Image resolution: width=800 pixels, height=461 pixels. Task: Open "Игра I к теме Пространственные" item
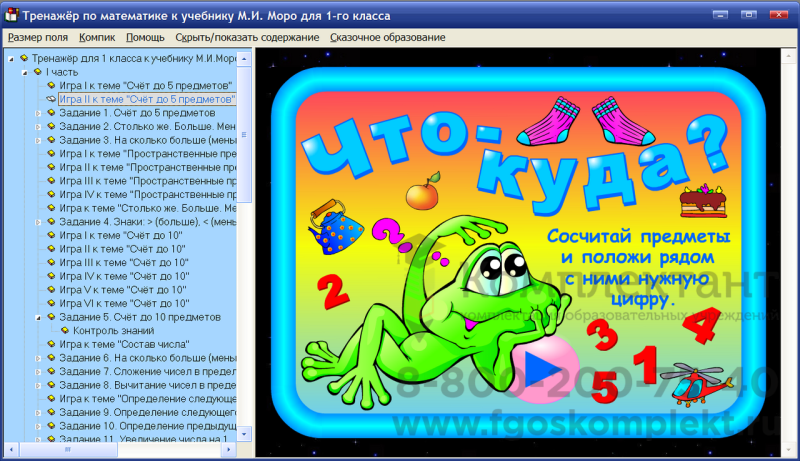click(x=147, y=153)
